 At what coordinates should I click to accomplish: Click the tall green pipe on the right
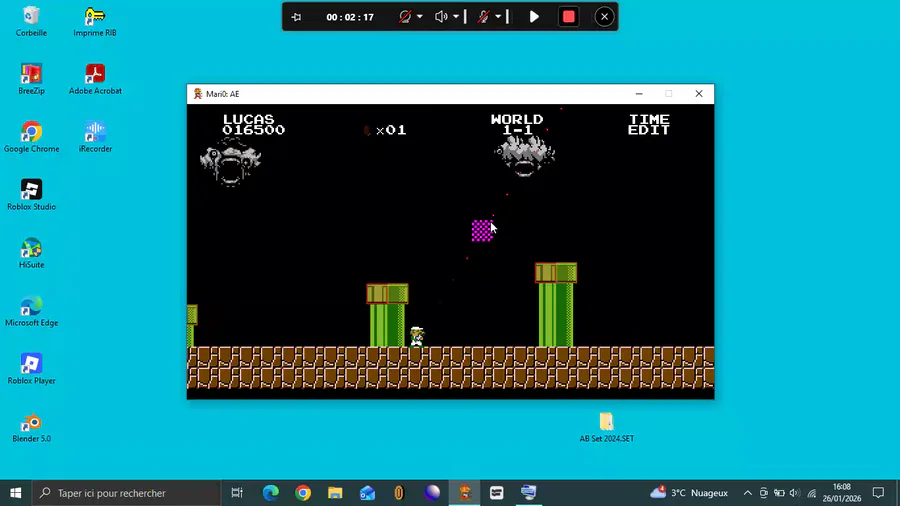(x=556, y=305)
